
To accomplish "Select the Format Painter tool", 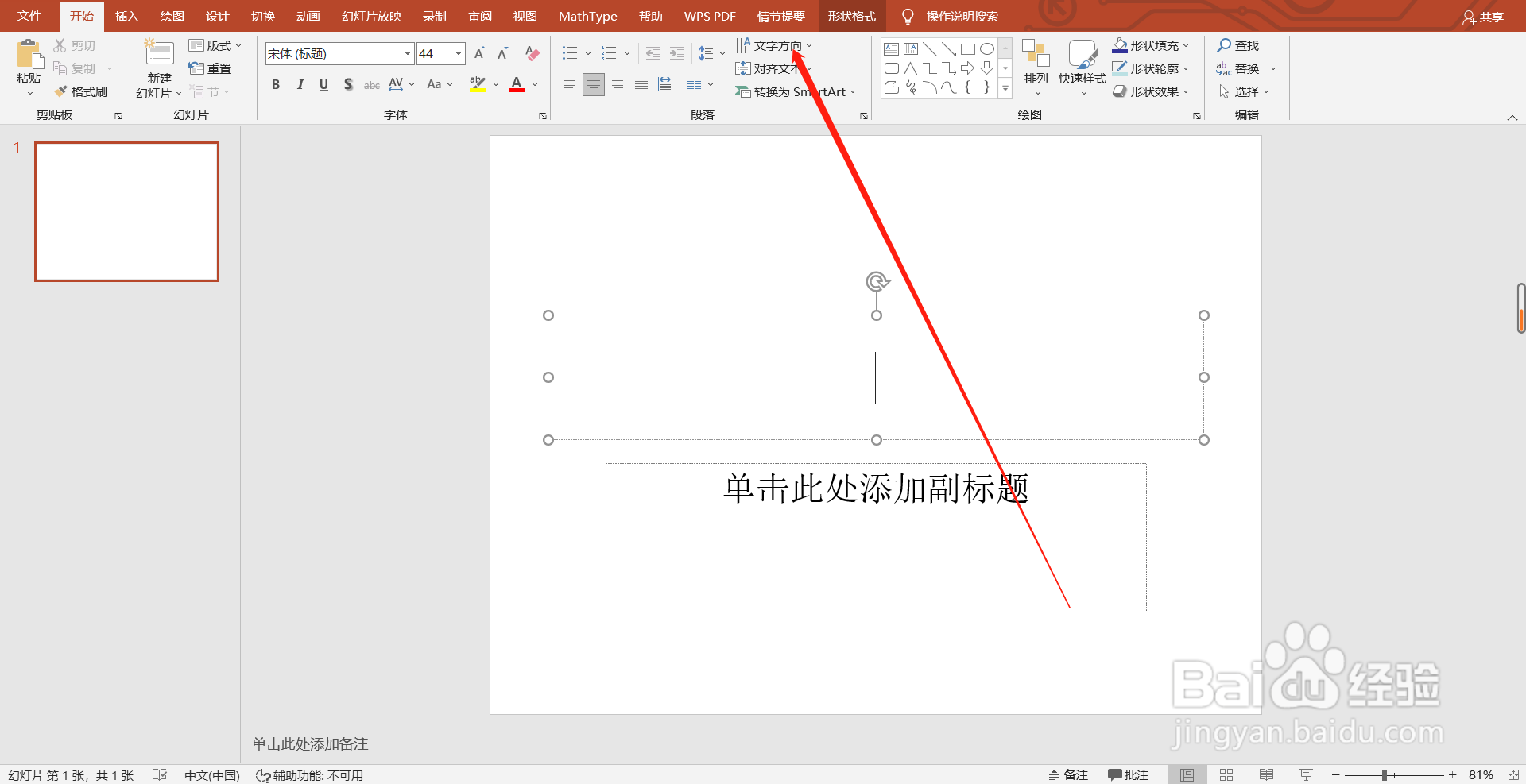I will (x=82, y=91).
